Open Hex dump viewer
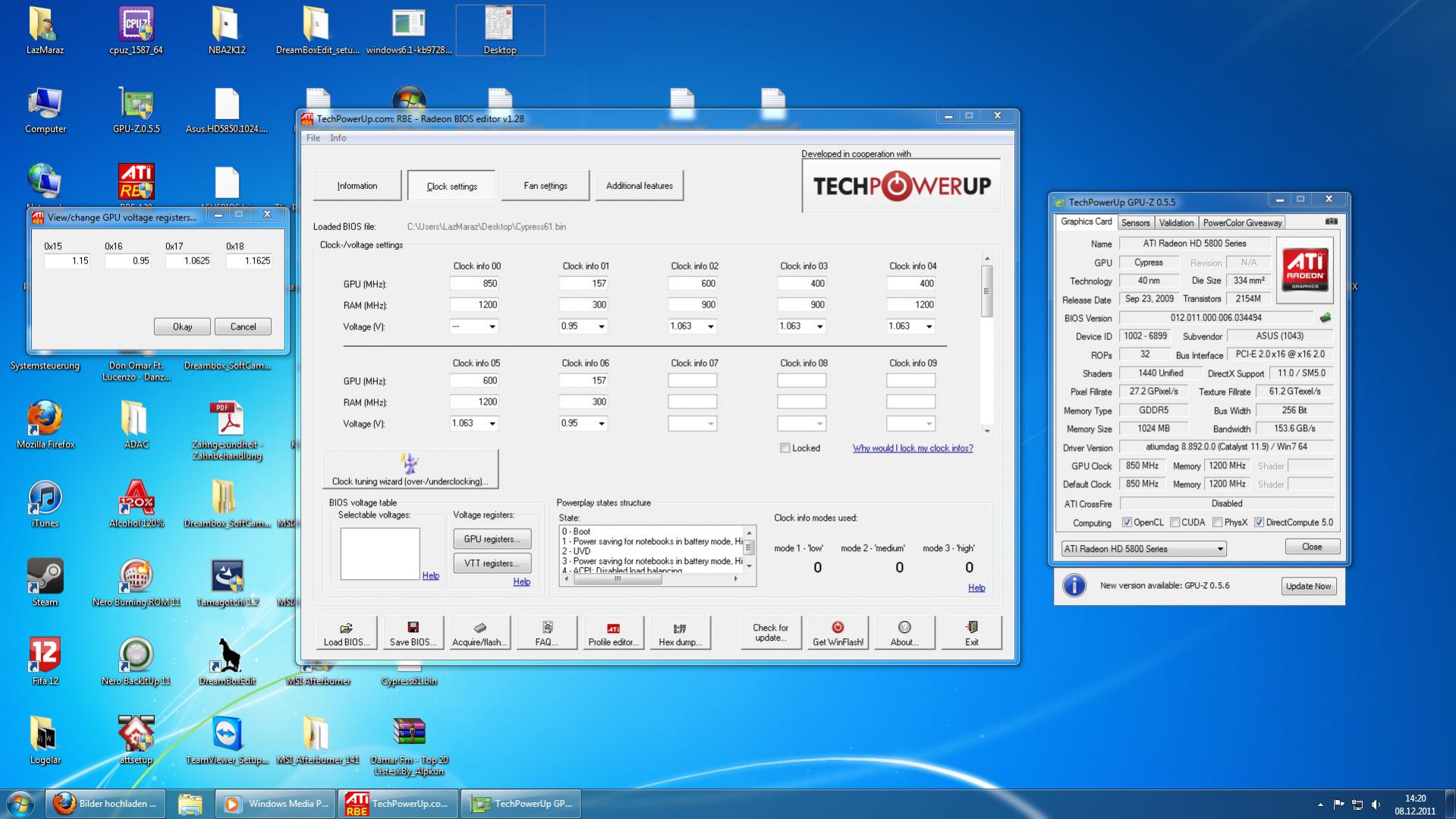This screenshot has height=819, width=1456. coord(680,633)
